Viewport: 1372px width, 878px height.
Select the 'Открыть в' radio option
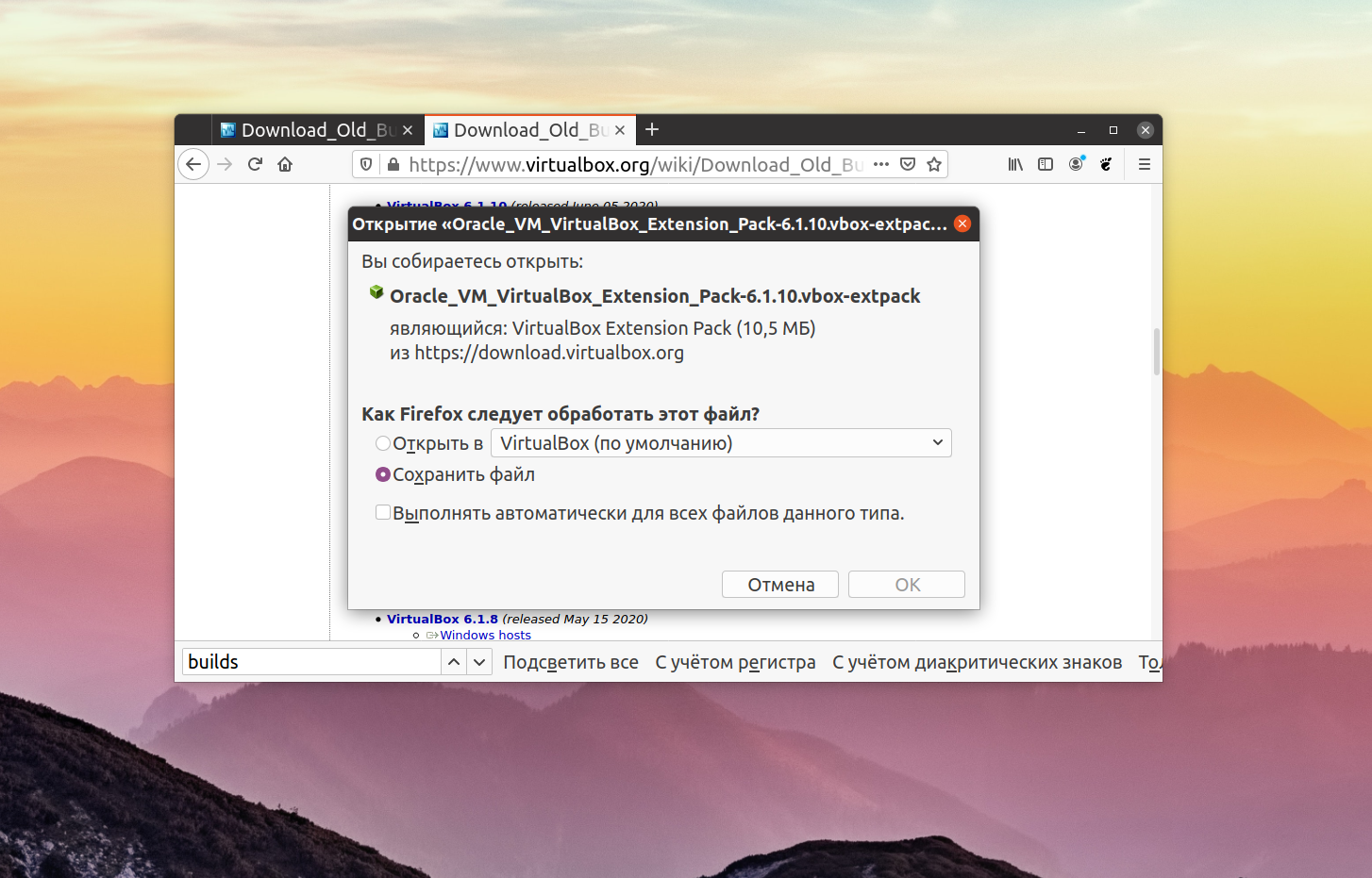[x=383, y=443]
